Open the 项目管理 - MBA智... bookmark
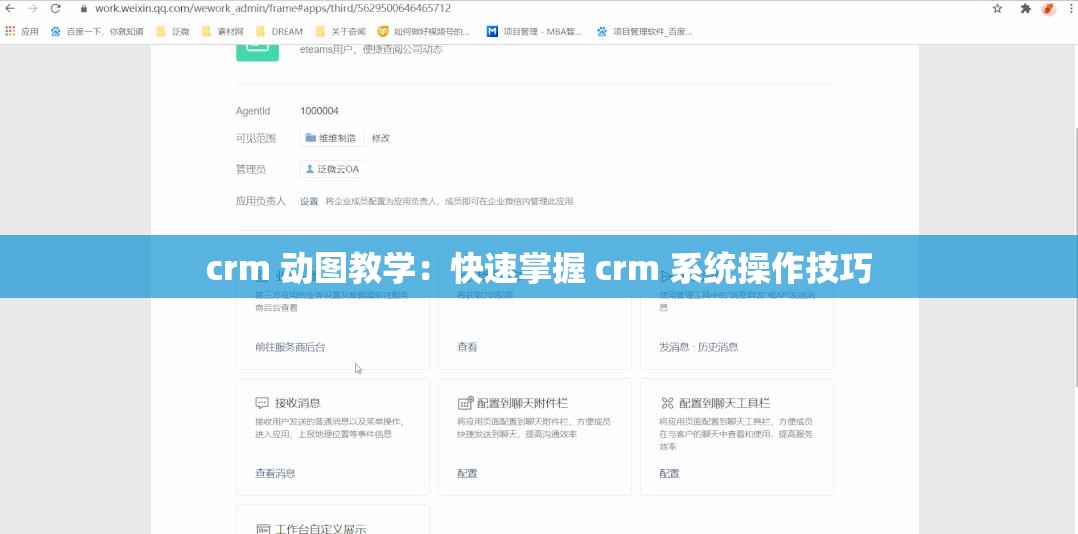Screen dimensions: 1078x534 534,32
